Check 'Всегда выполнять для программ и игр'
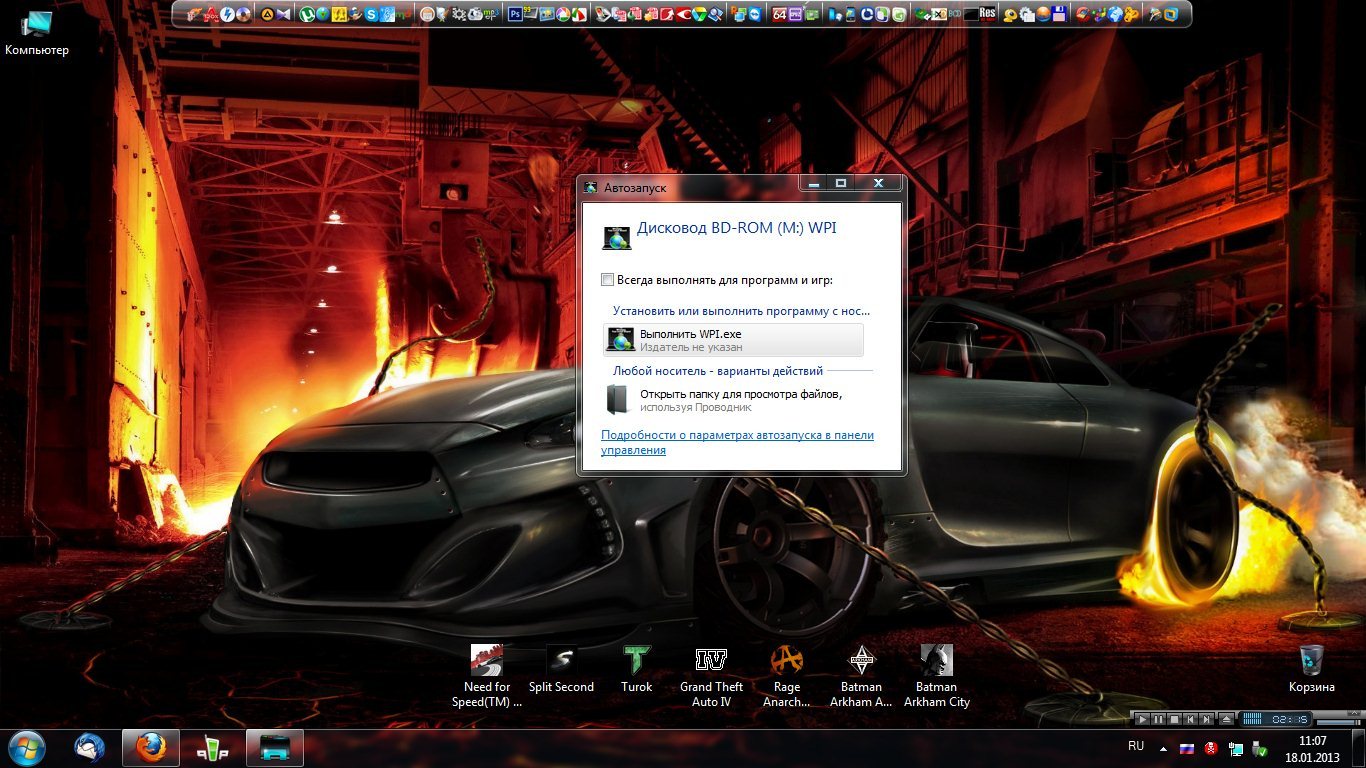Image resolution: width=1366 pixels, height=768 pixels. tap(607, 280)
